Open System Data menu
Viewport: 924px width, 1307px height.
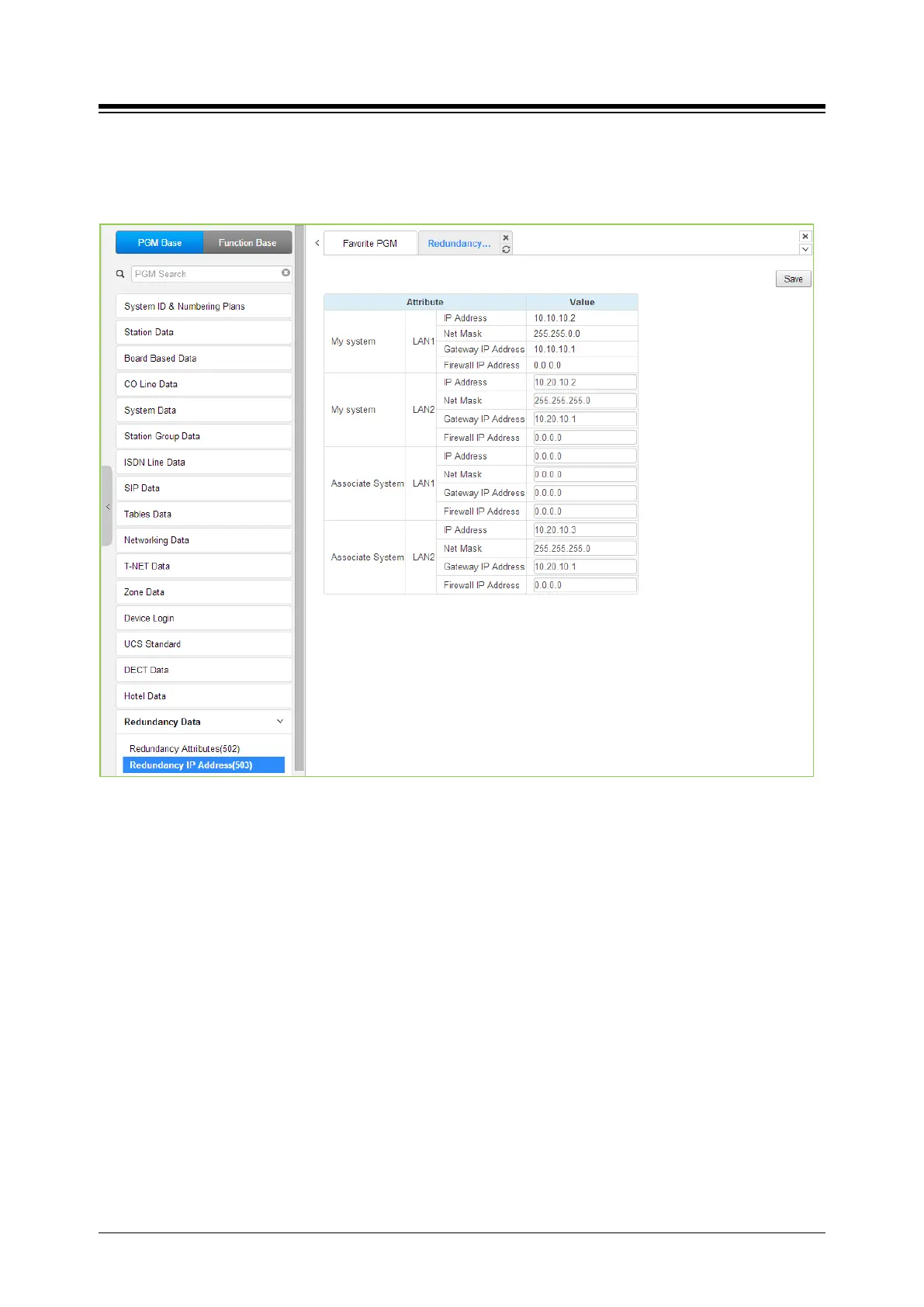click(204, 411)
